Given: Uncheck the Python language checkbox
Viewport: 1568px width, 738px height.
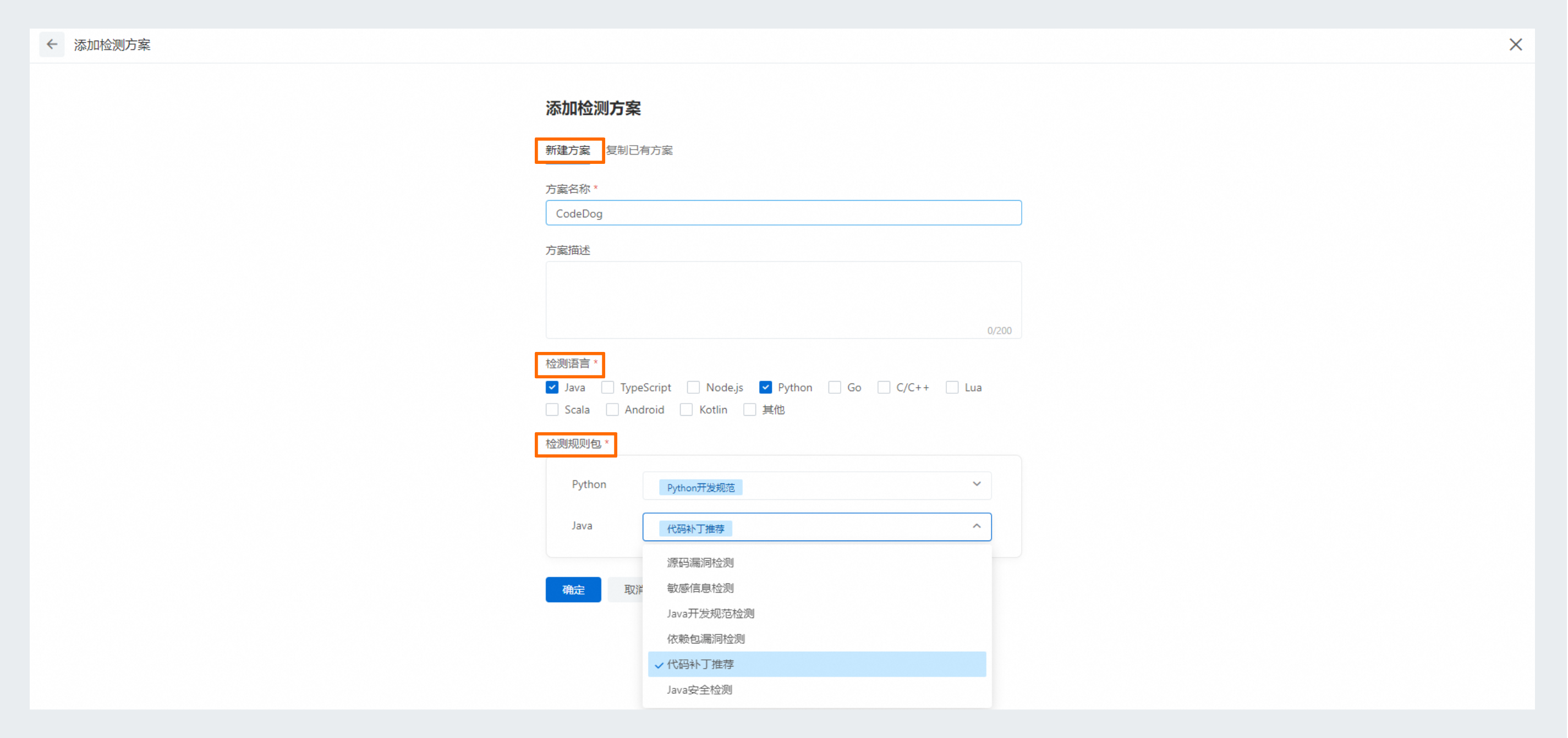Looking at the screenshot, I should [766, 388].
